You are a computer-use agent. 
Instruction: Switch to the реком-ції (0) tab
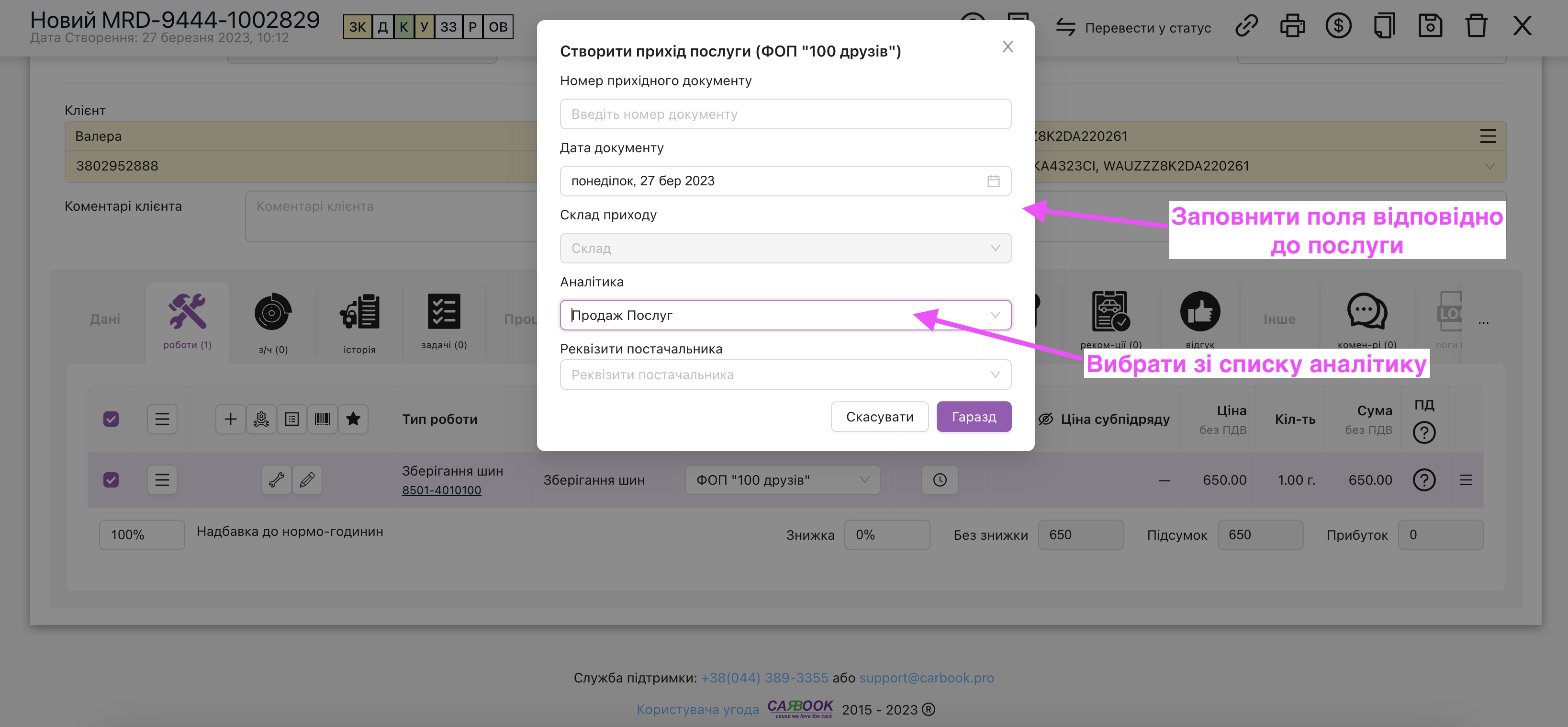[1111, 320]
